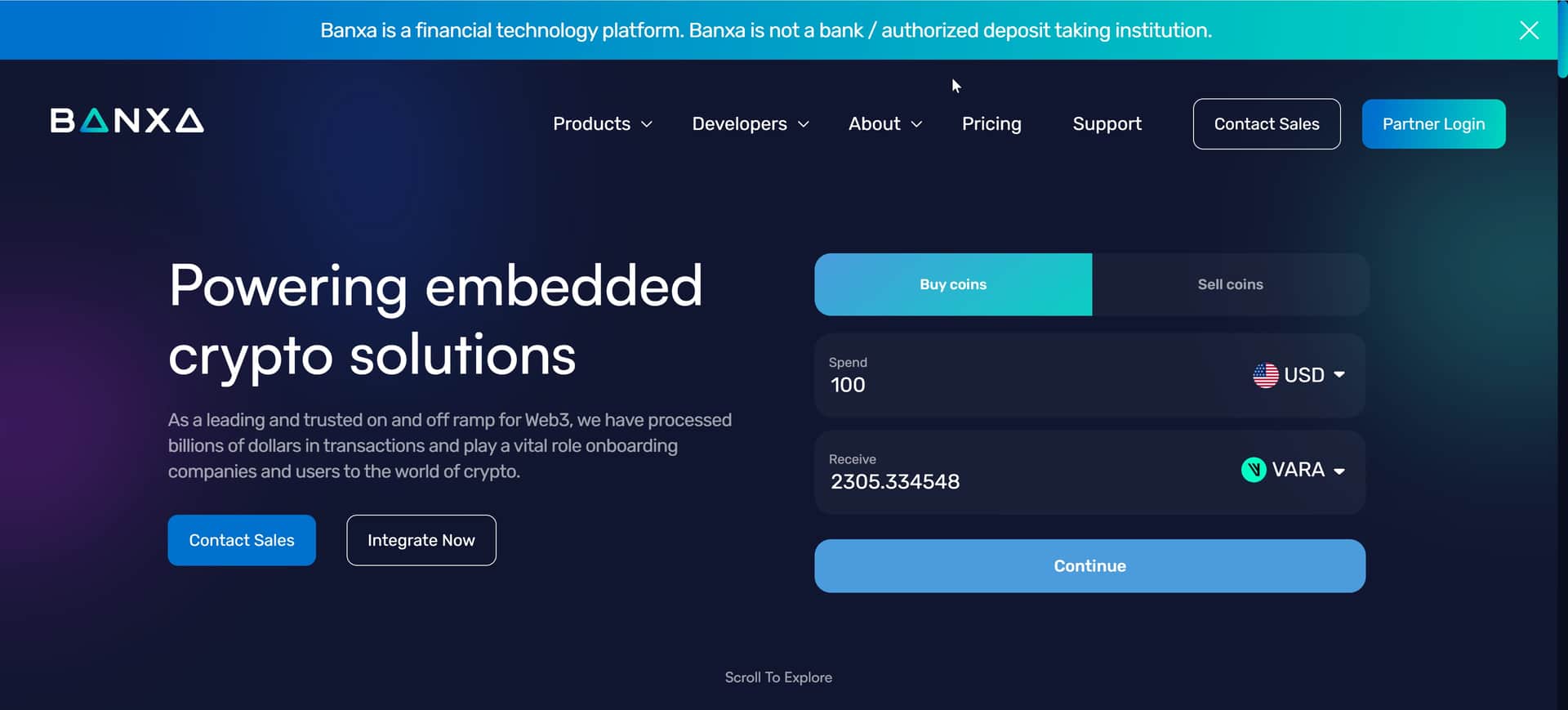1568x710 pixels.
Task: Click the Scroll To Explore text
Action: coord(778,677)
